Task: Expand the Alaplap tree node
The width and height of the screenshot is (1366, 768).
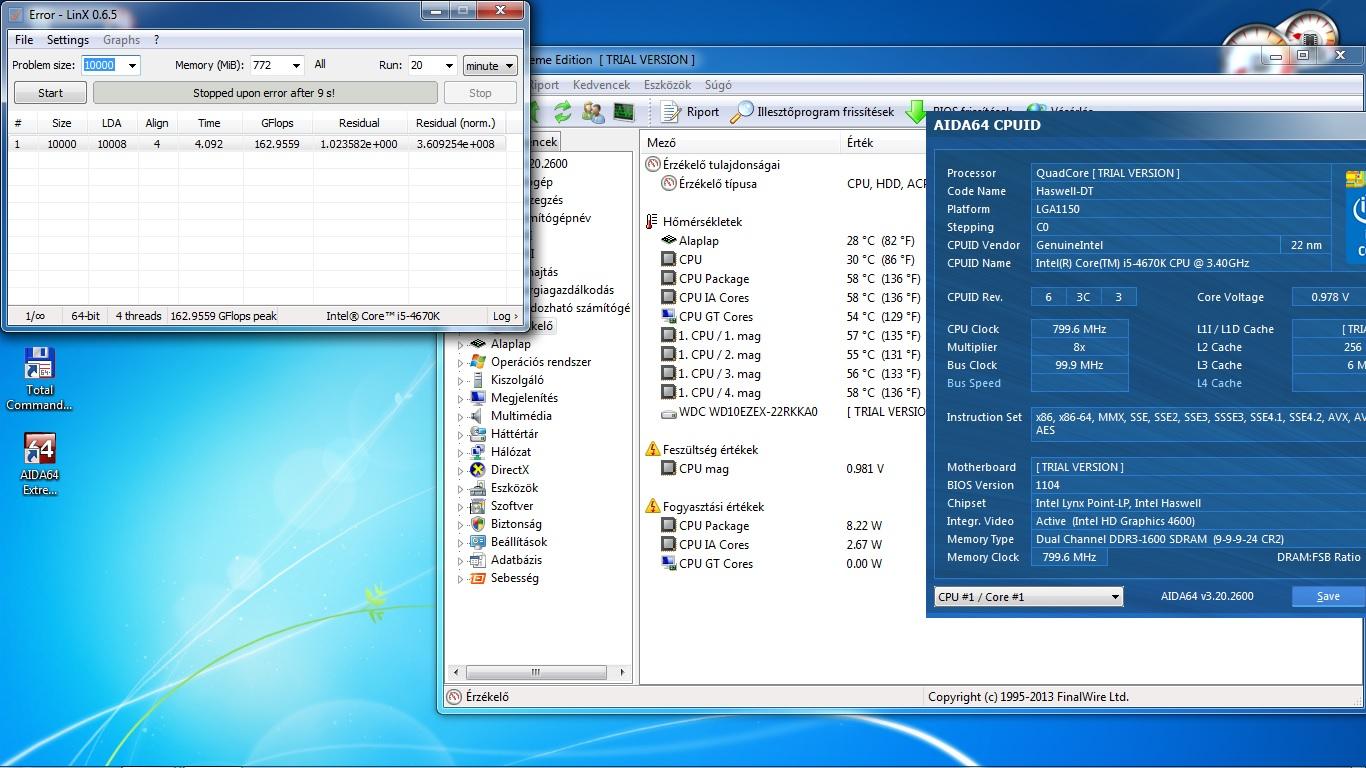Action: click(461, 345)
